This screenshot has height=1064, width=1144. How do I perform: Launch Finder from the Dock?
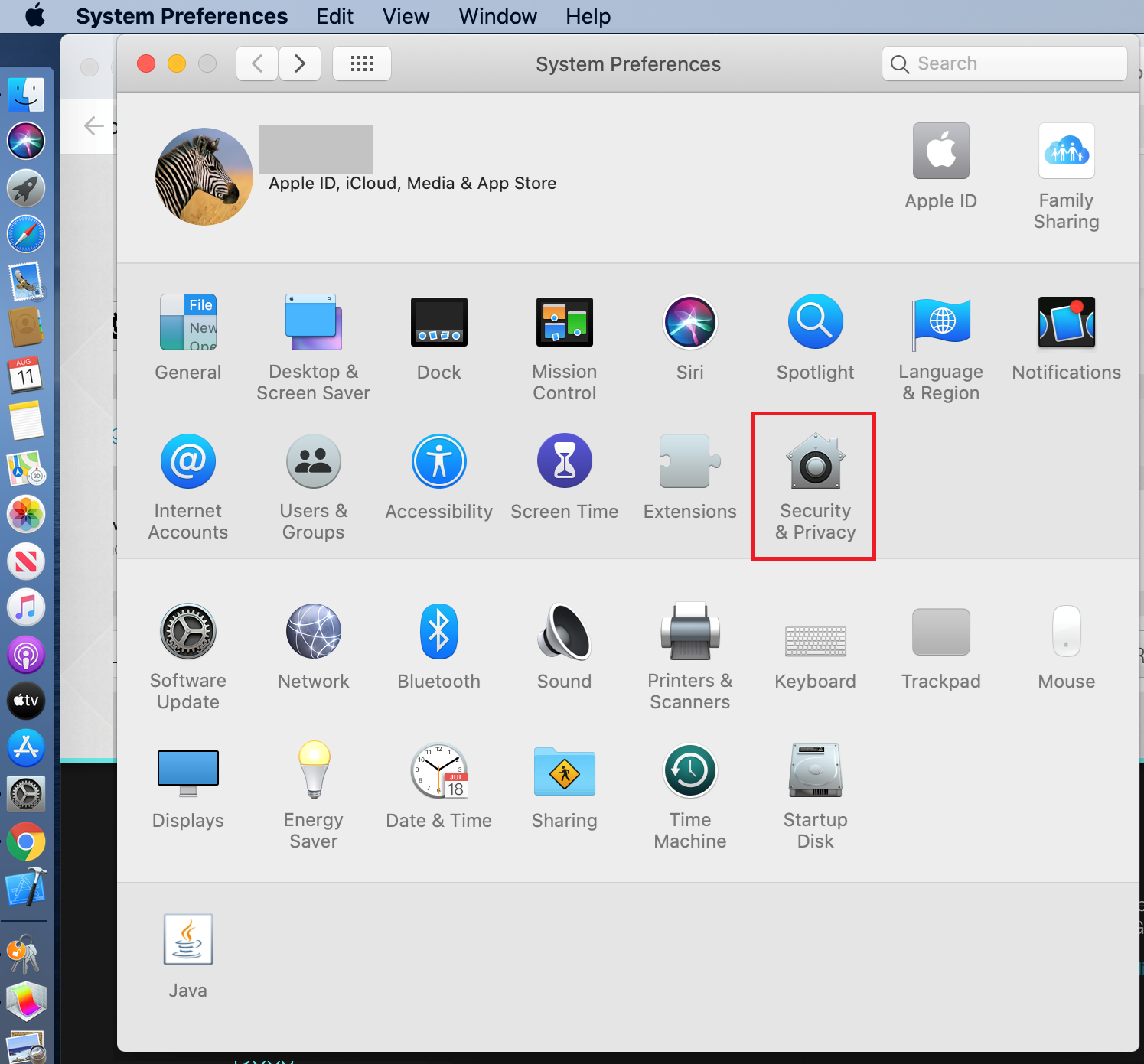[x=26, y=95]
